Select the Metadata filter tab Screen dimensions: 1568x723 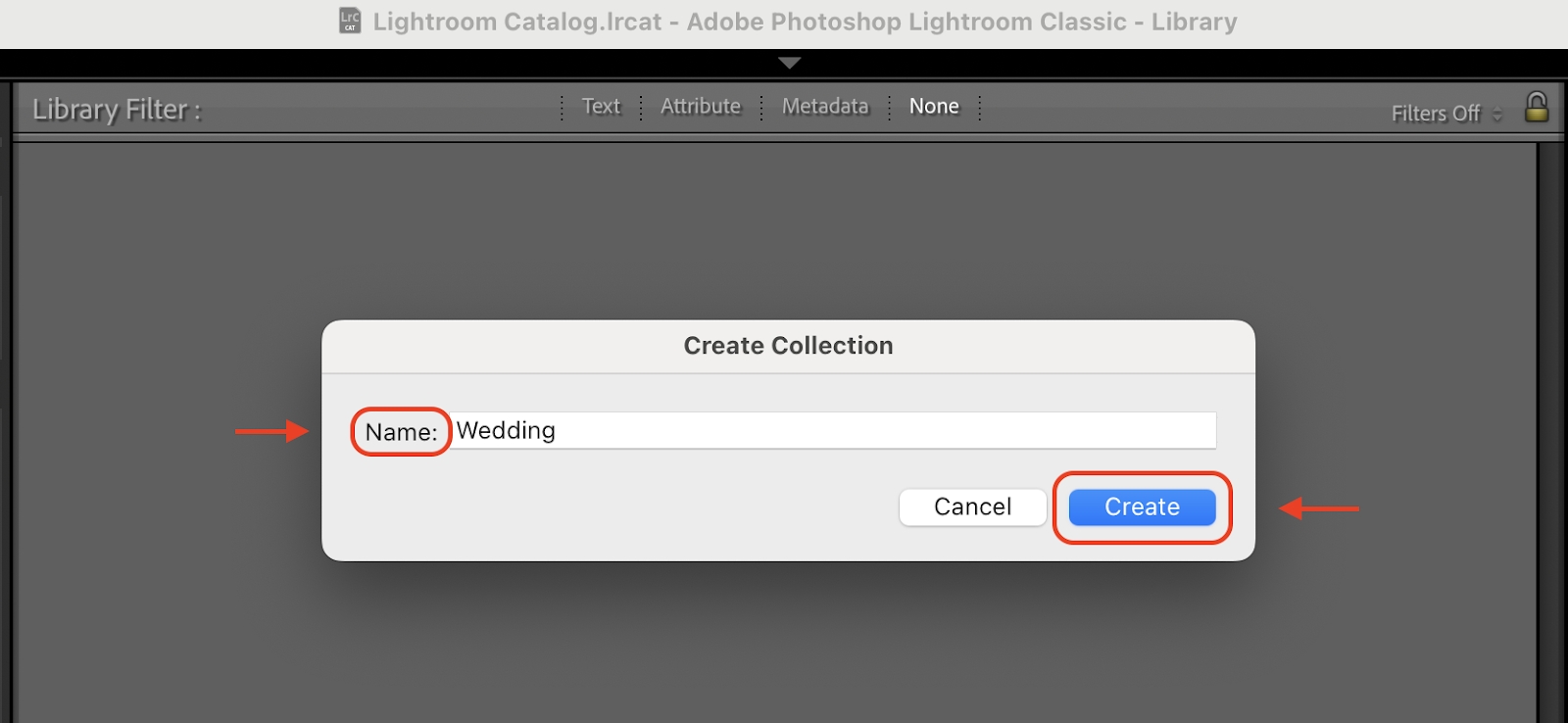click(825, 106)
